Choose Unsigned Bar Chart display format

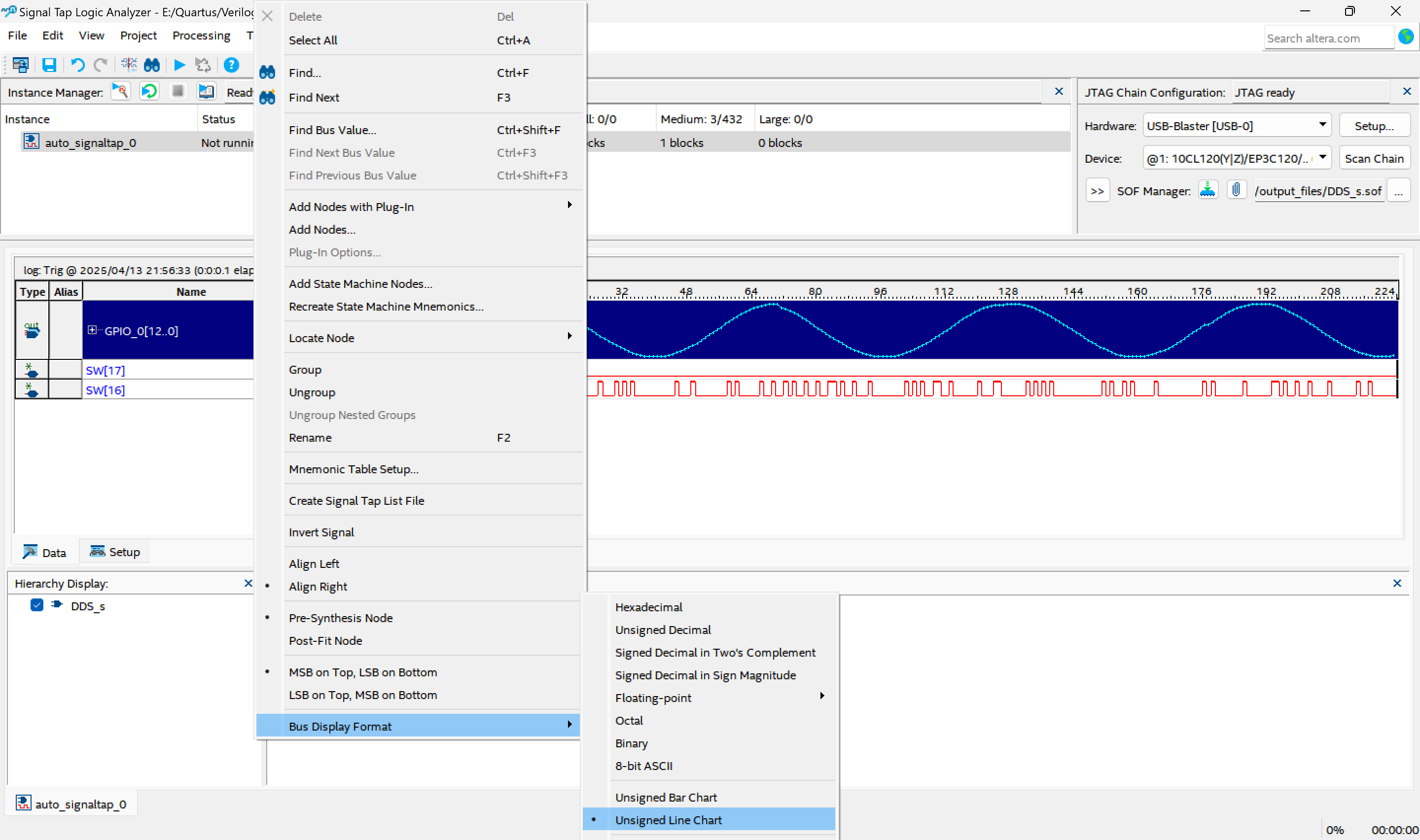(666, 797)
